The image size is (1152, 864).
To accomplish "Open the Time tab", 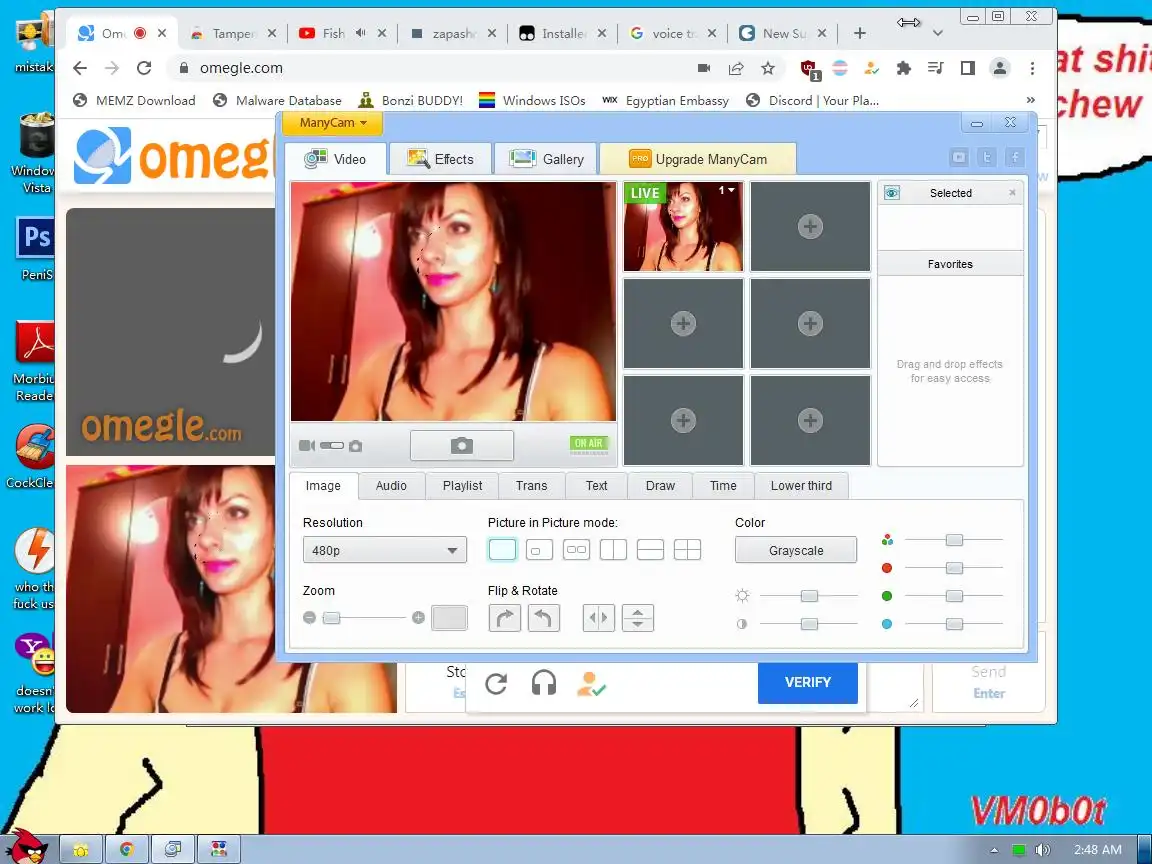I will tap(723, 486).
